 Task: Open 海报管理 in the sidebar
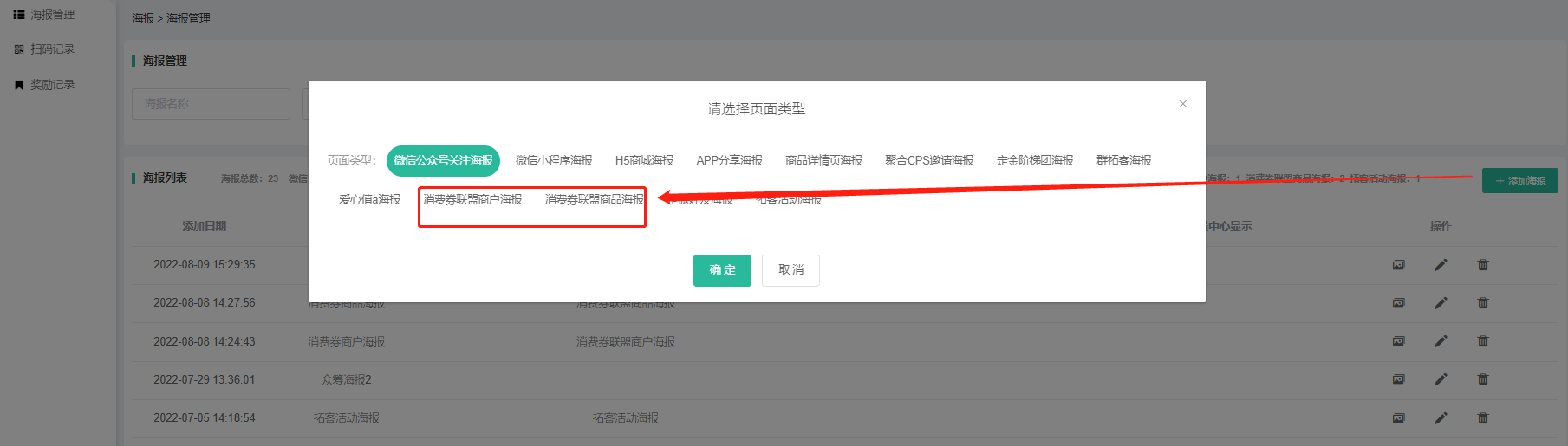44,15
